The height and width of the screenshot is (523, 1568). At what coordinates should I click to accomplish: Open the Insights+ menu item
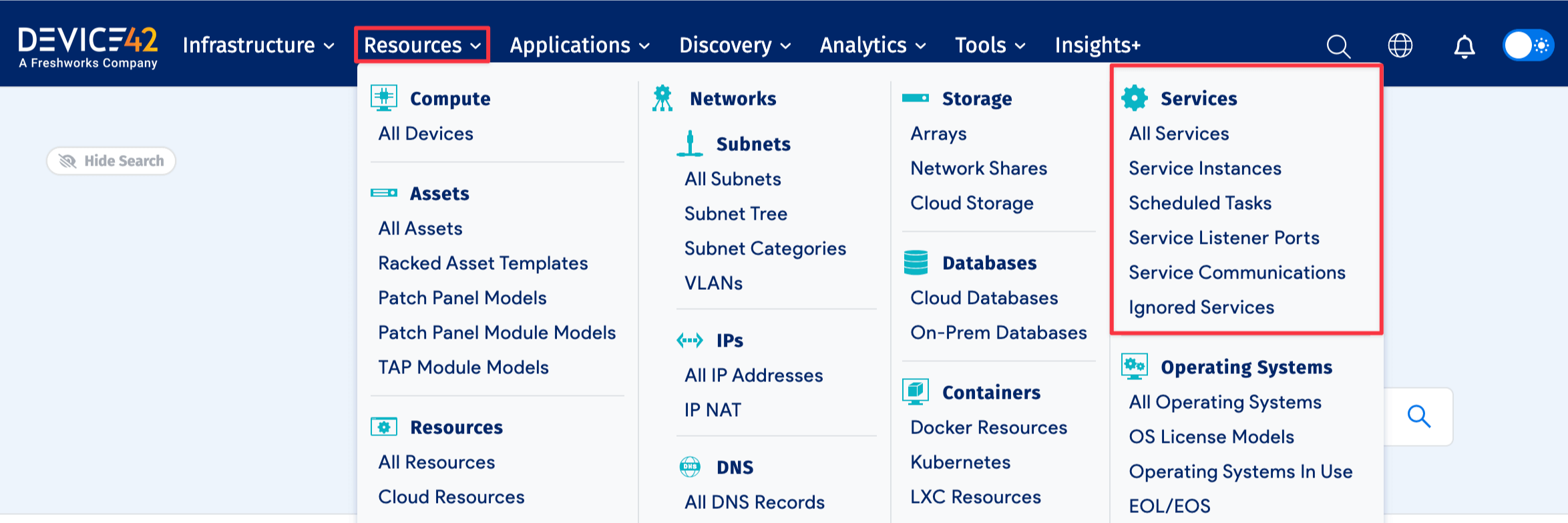pos(1097,45)
